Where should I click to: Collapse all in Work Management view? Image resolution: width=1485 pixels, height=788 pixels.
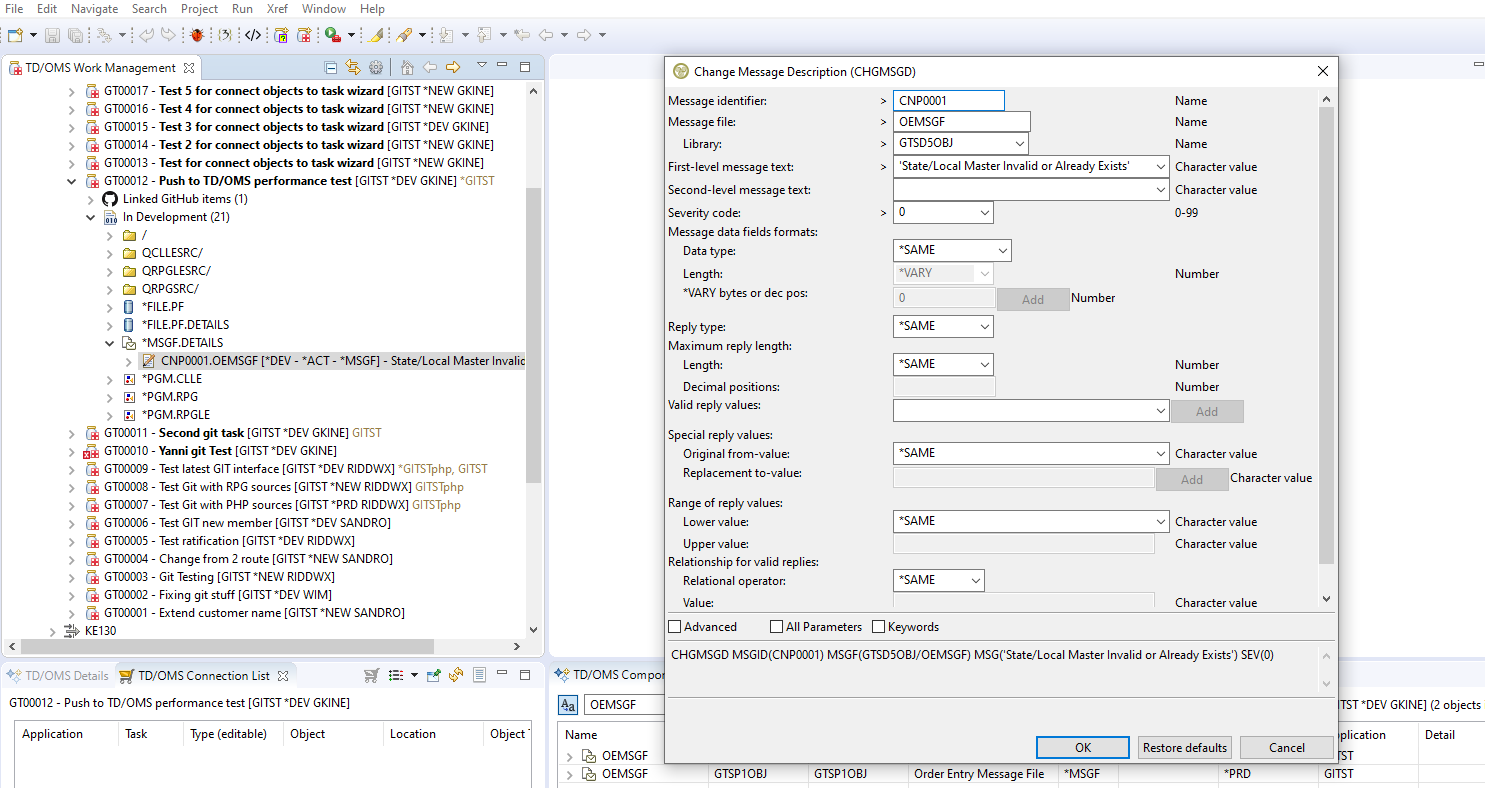(331, 68)
